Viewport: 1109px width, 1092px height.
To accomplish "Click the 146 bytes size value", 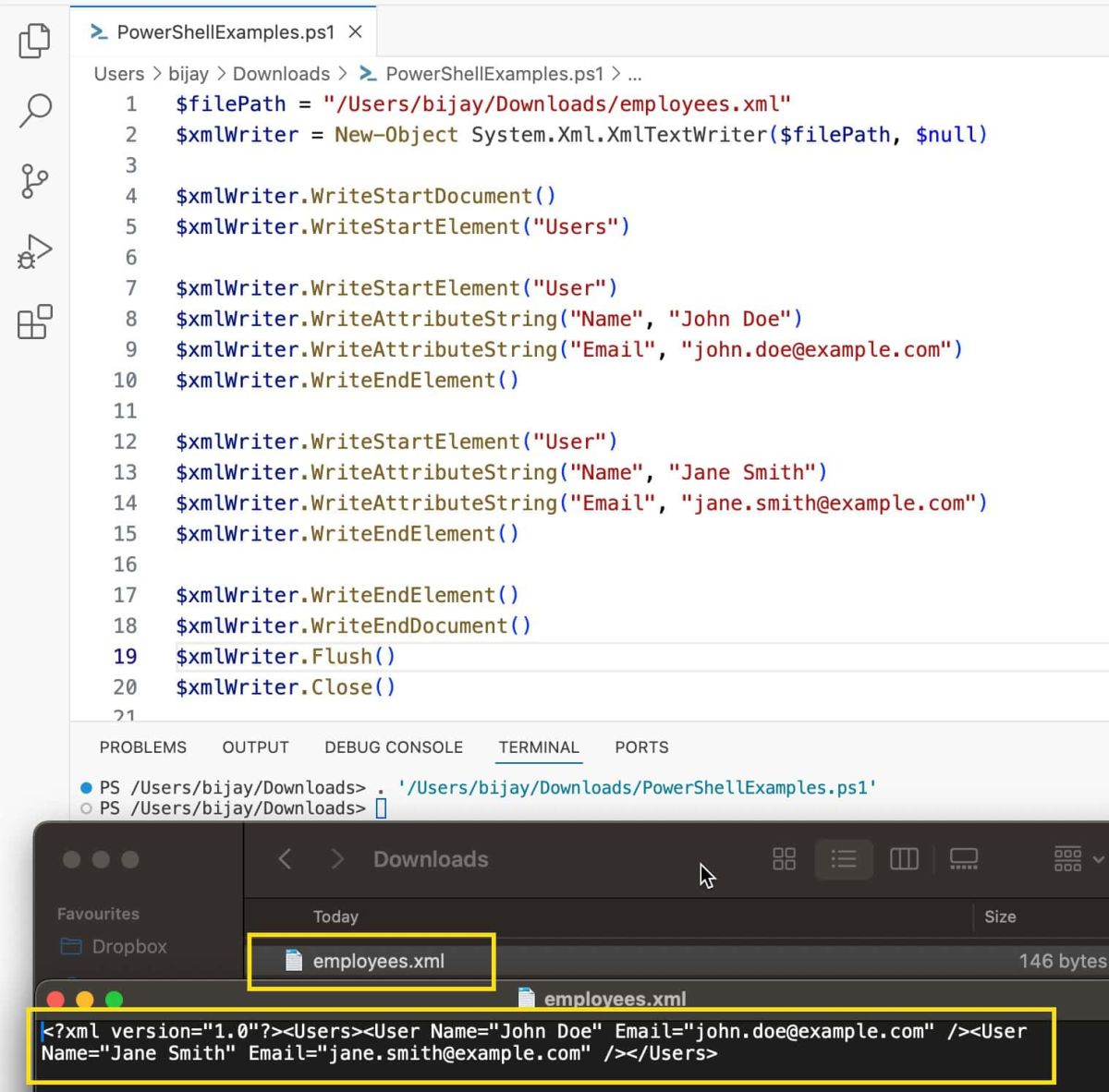I will (1062, 961).
